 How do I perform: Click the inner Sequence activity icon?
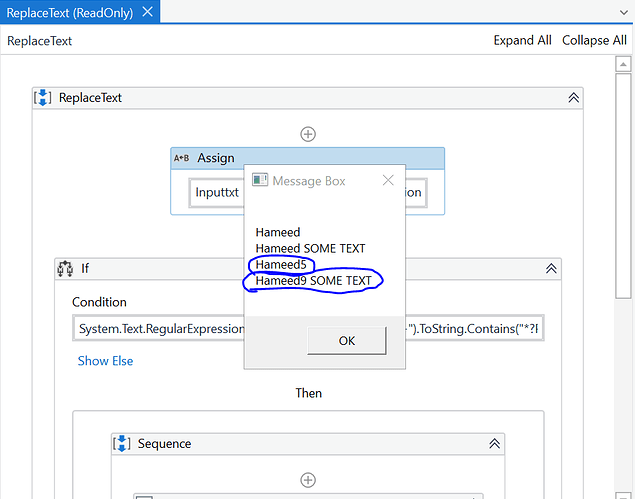[x=122, y=443]
